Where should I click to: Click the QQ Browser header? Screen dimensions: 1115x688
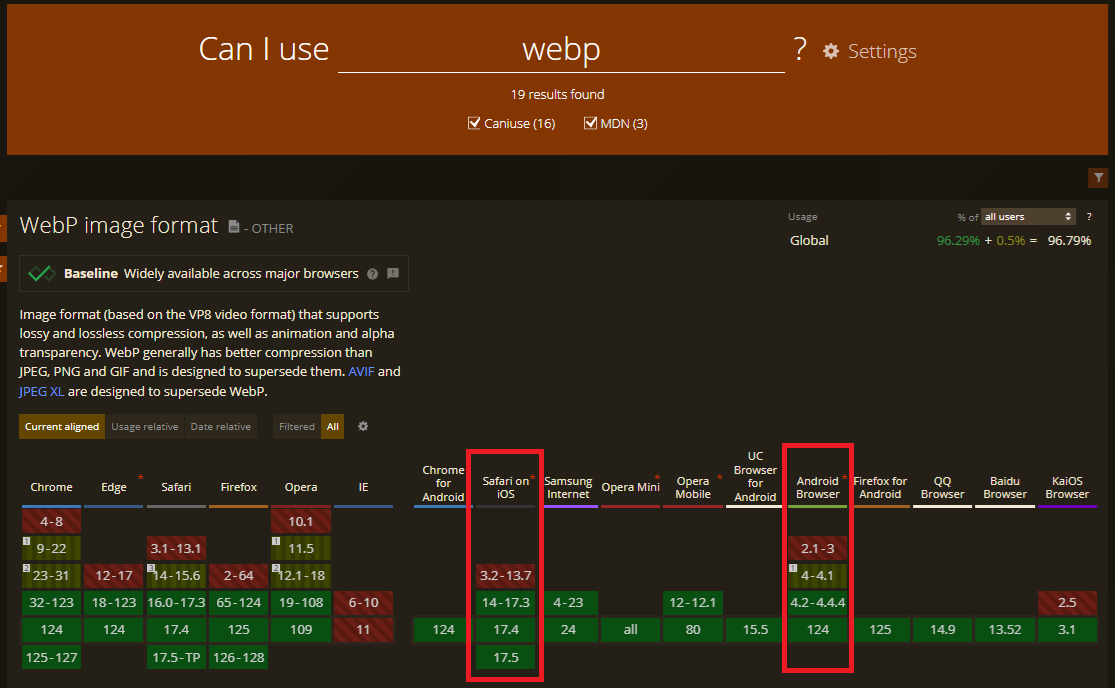point(942,488)
